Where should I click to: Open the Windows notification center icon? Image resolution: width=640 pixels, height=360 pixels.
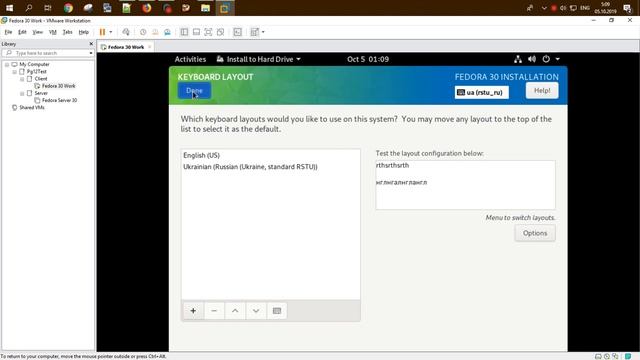pos(627,8)
